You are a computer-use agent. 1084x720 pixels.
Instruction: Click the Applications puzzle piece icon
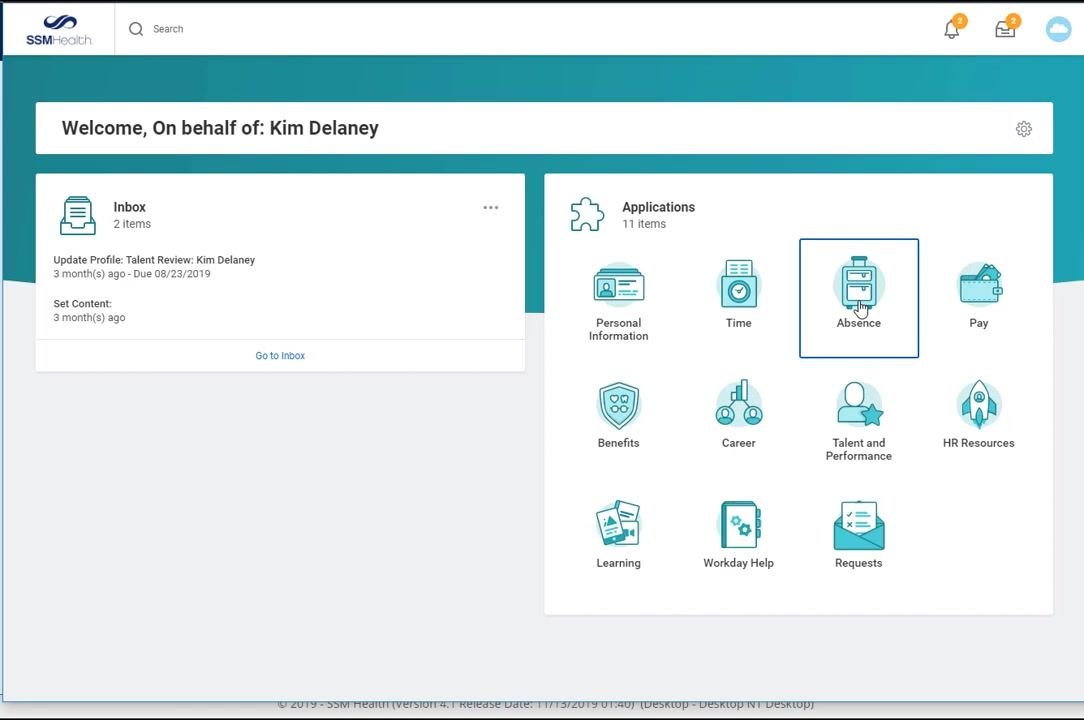tap(587, 214)
